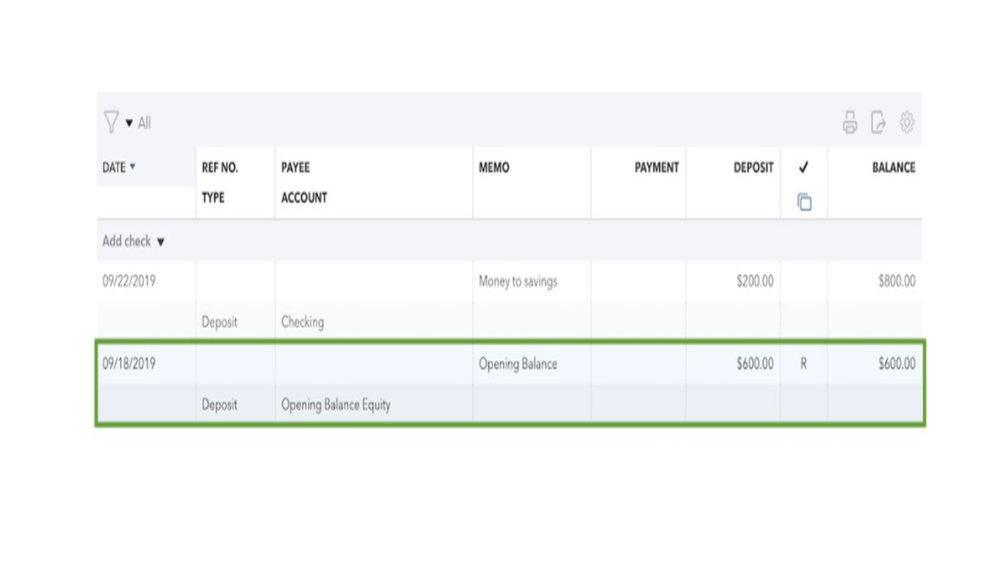Toggle the DATE column sort arrow
The image size is (999, 562).
[x=132, y=167]
